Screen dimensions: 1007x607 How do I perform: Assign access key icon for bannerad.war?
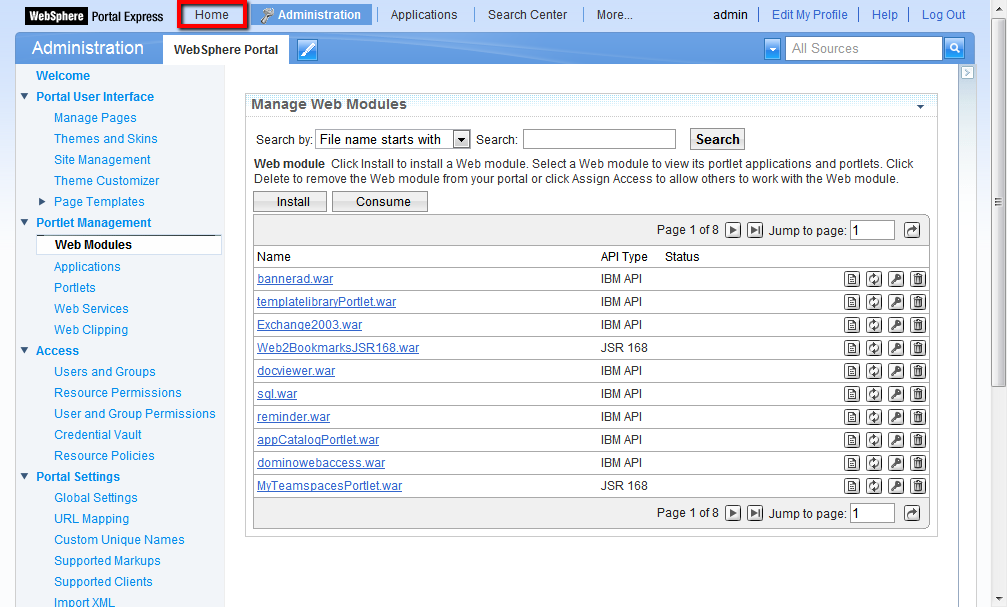[896, 279]
